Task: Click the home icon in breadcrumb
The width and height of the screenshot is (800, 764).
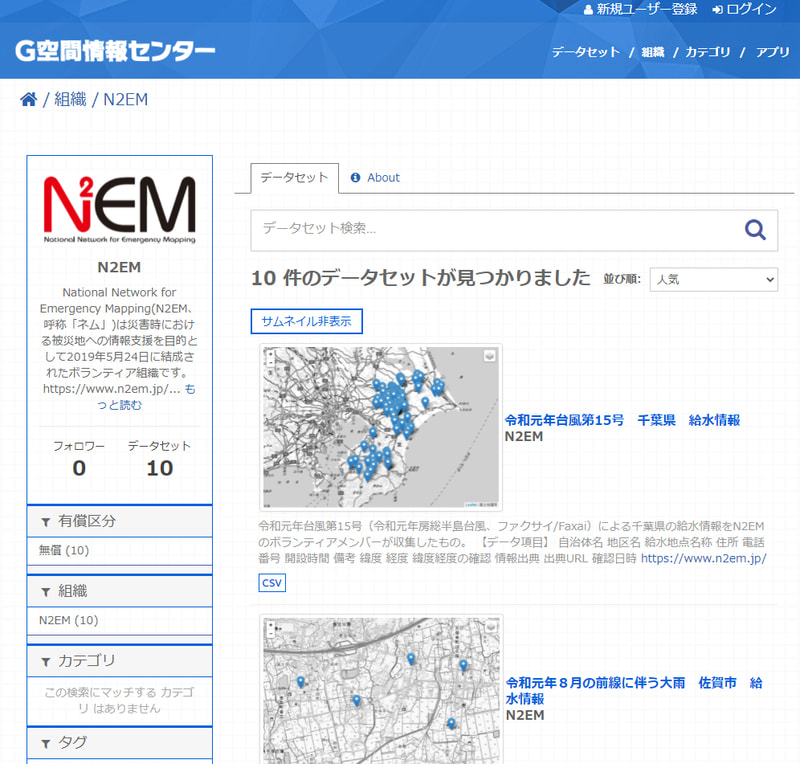Action: [x=29, y=99]
